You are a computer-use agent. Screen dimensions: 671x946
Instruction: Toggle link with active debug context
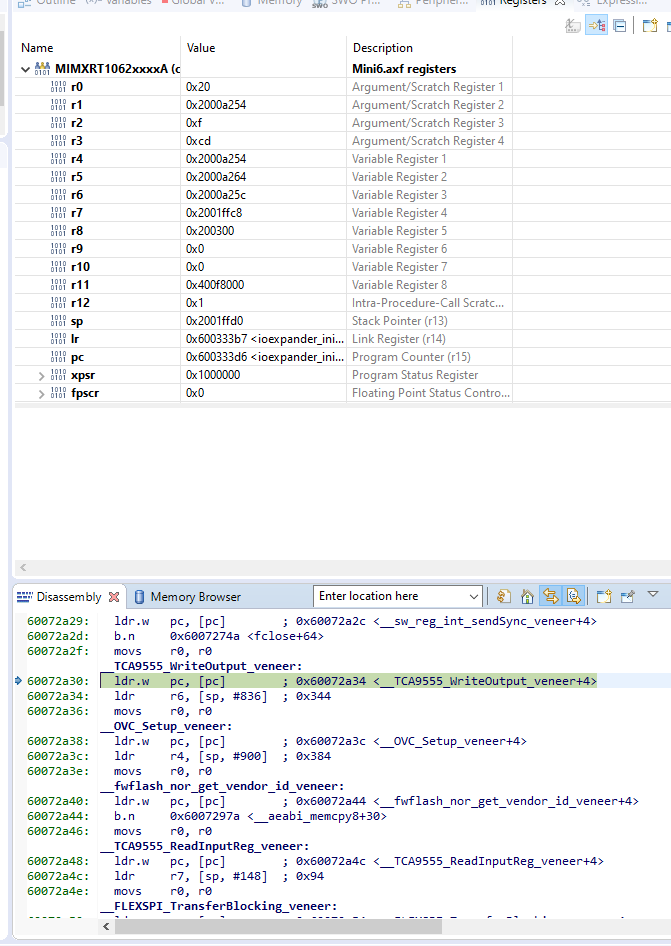pyautogui.click(x=550, y=597)
